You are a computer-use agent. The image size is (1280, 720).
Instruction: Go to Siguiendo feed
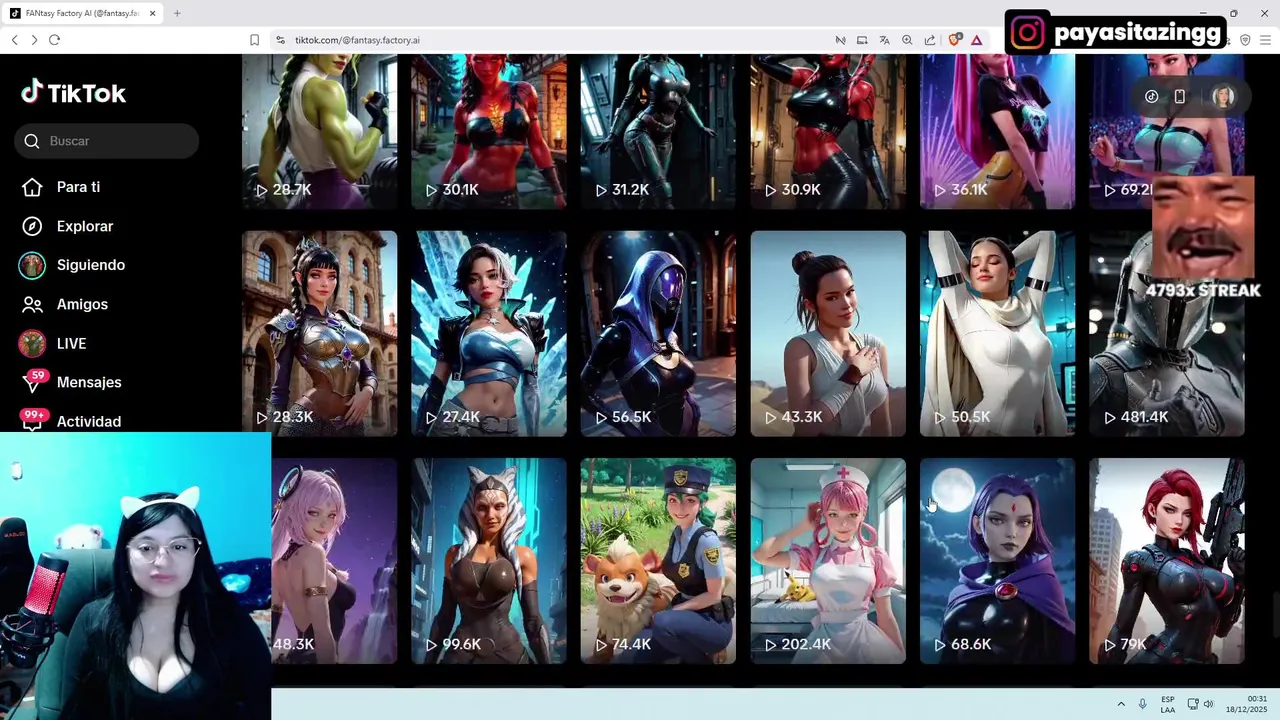[91, 265]
